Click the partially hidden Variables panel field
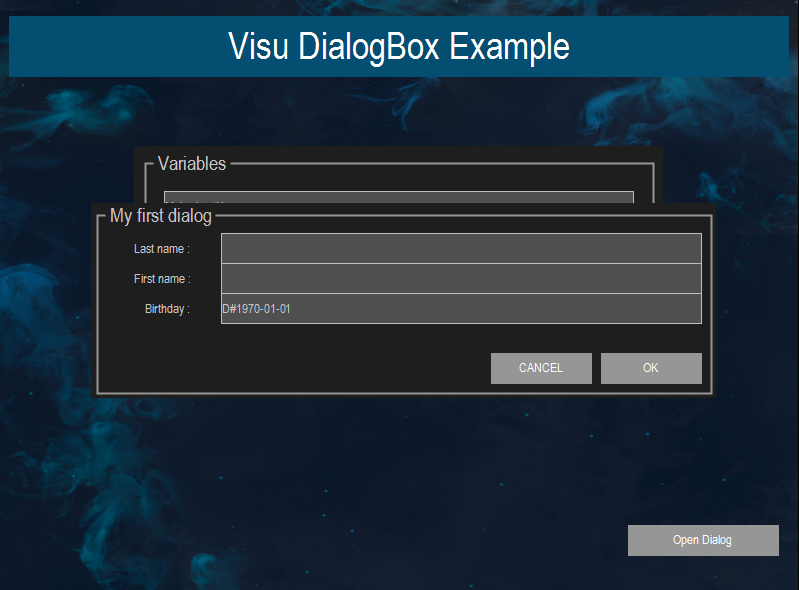The width and height of the screenshot is (799, 590). pos(398,197)
